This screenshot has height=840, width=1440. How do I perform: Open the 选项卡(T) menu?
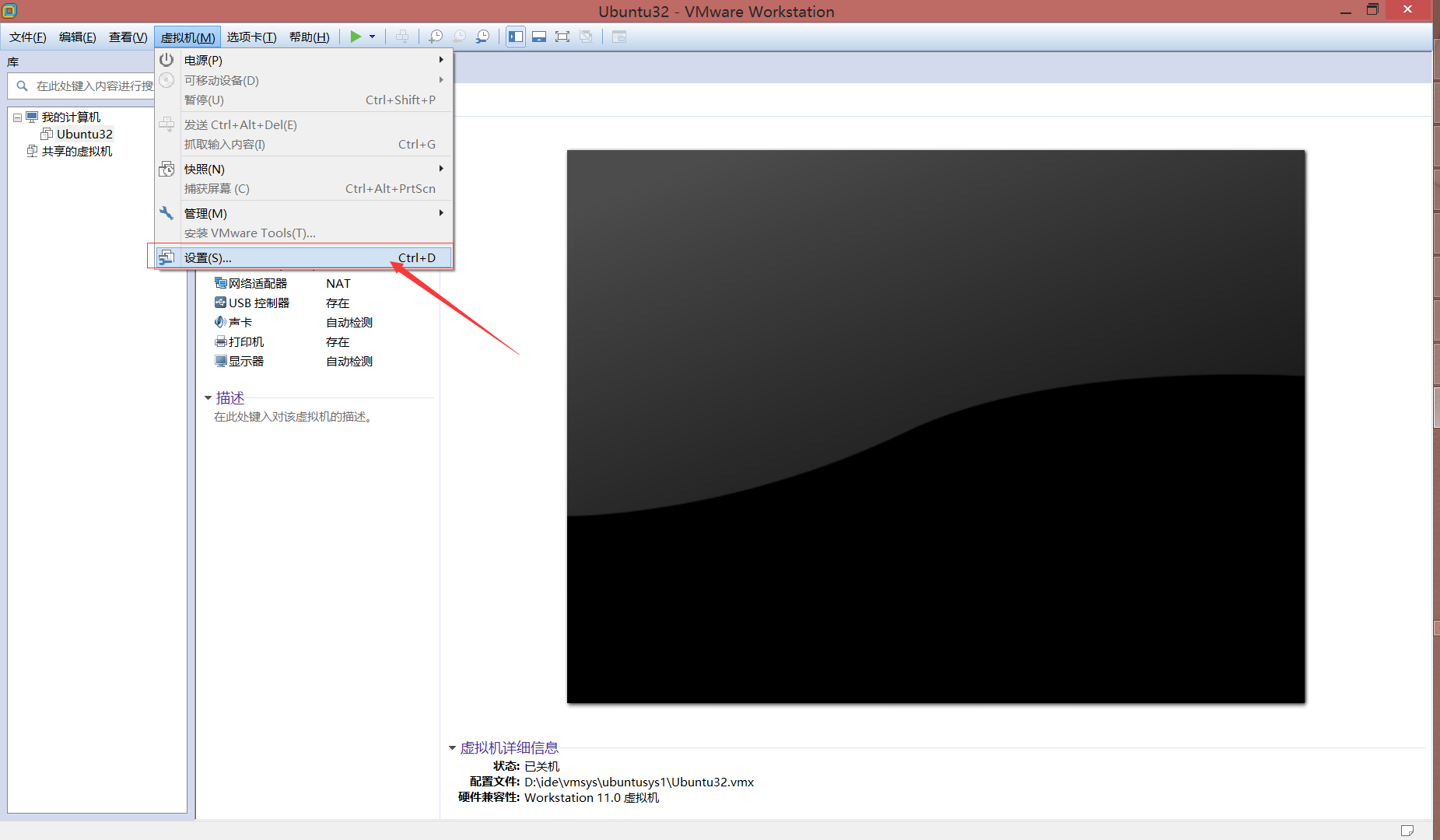(252, 37)
